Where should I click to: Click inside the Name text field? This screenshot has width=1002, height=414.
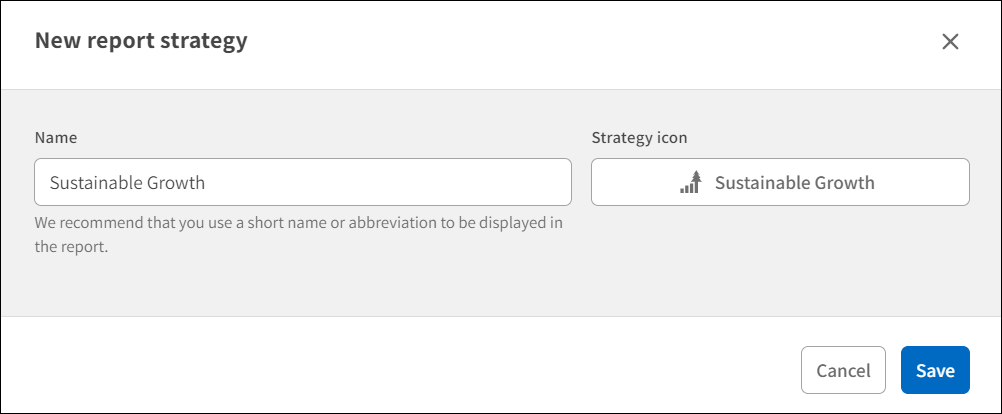302,182
